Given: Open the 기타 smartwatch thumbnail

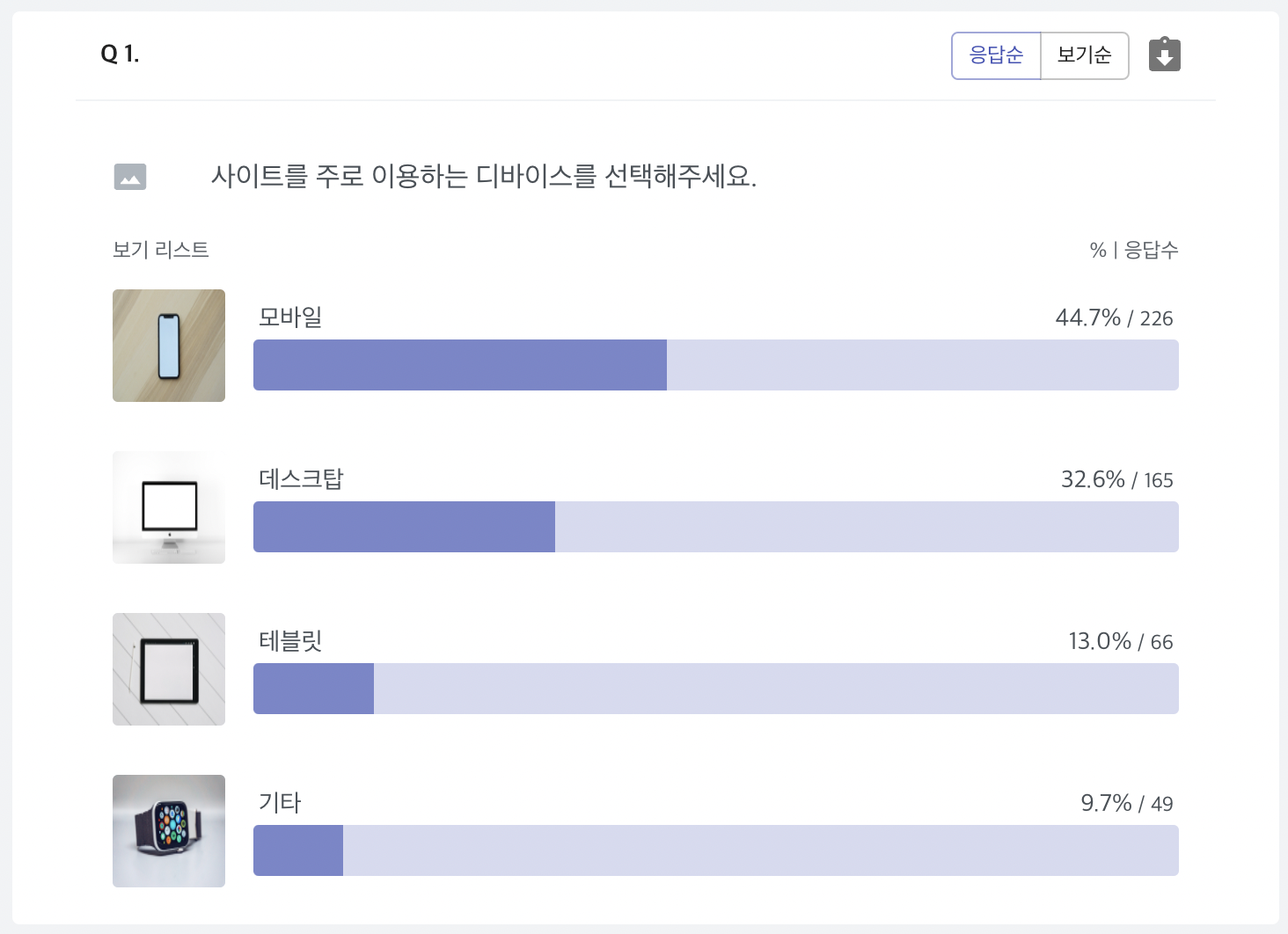Looking at the screenshot, I should 169,831.
